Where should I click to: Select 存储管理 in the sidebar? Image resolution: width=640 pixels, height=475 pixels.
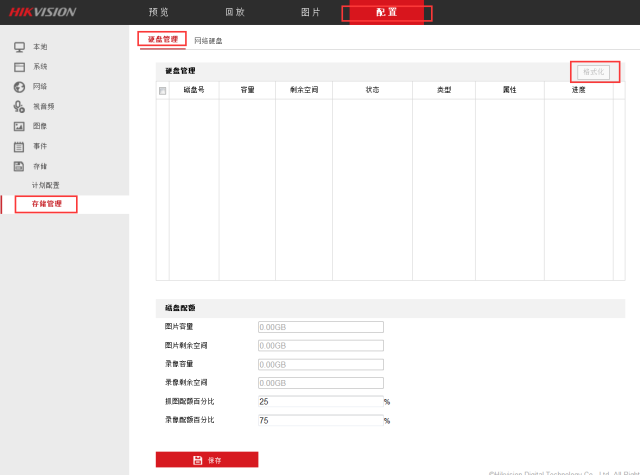[x=46, y=204]
